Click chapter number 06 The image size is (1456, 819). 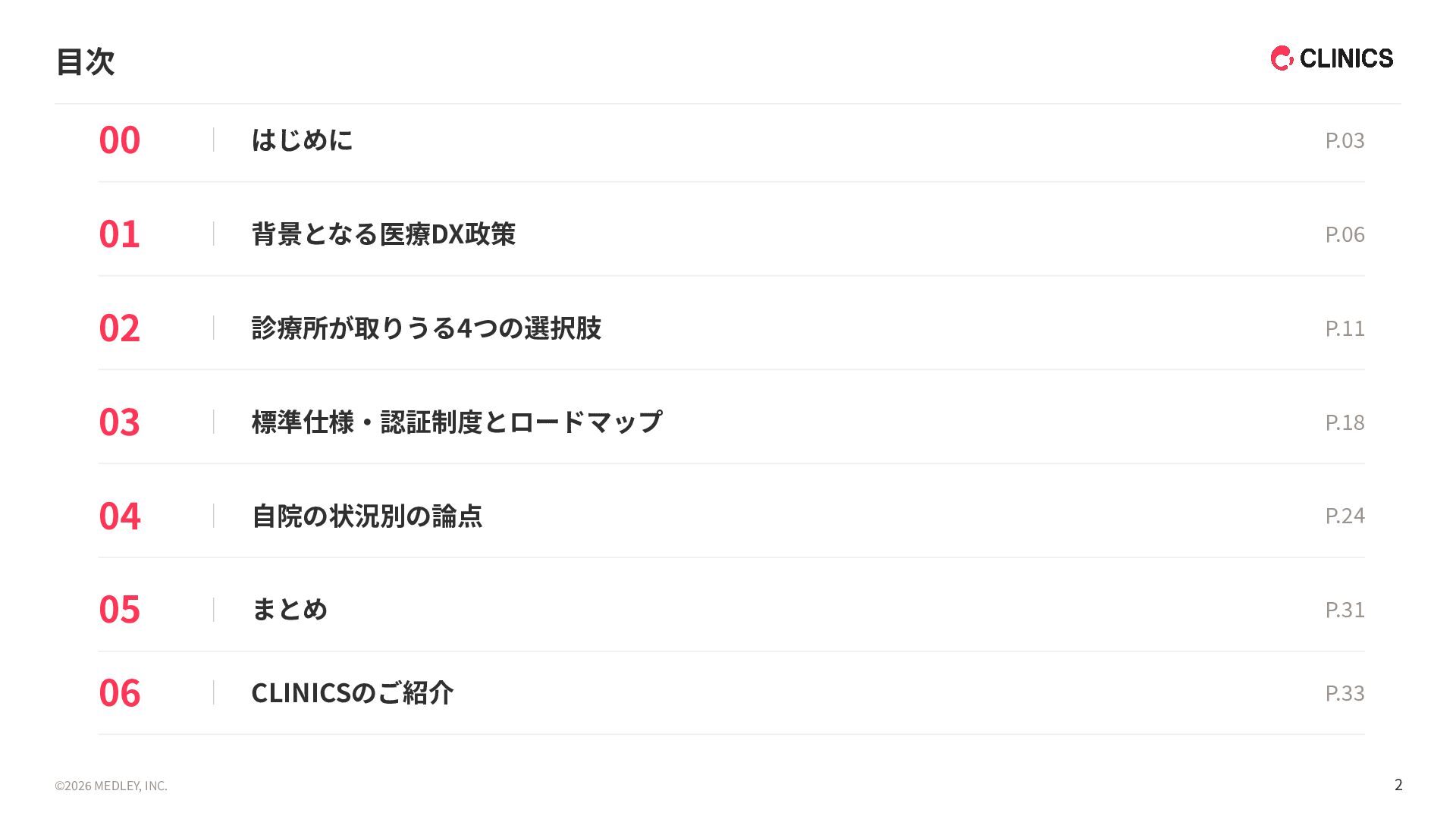click(120, 693)
